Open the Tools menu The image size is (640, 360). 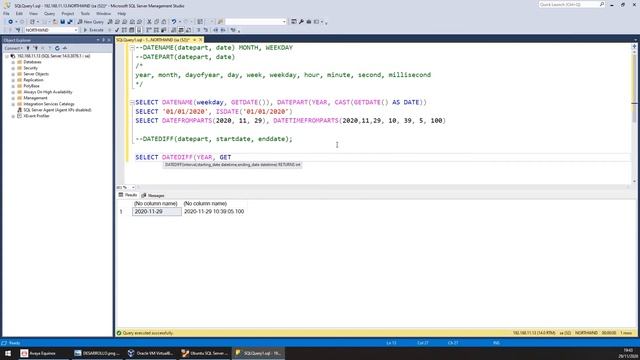coord(85,13)
